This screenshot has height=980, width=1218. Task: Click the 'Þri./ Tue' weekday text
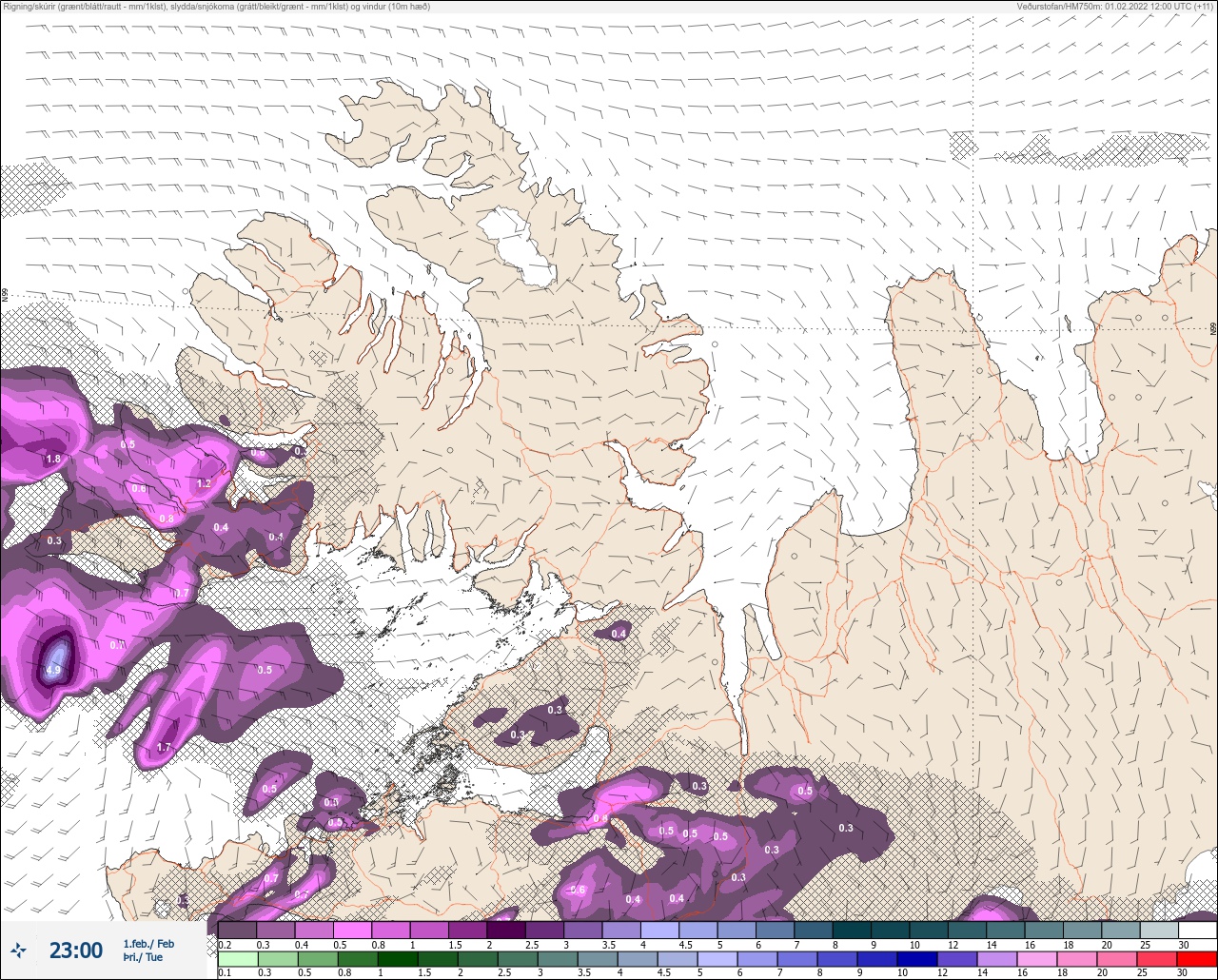[143, 957]
